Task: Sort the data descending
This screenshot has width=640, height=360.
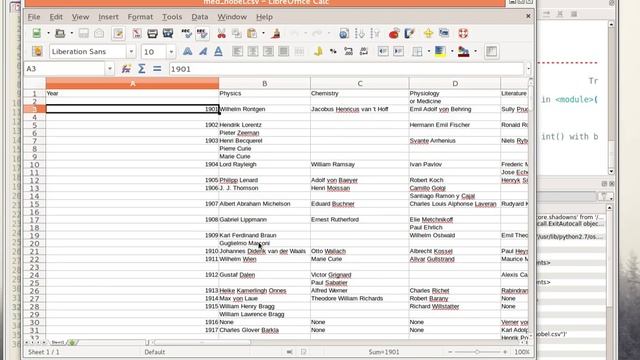Action: [x=375, y=33]
